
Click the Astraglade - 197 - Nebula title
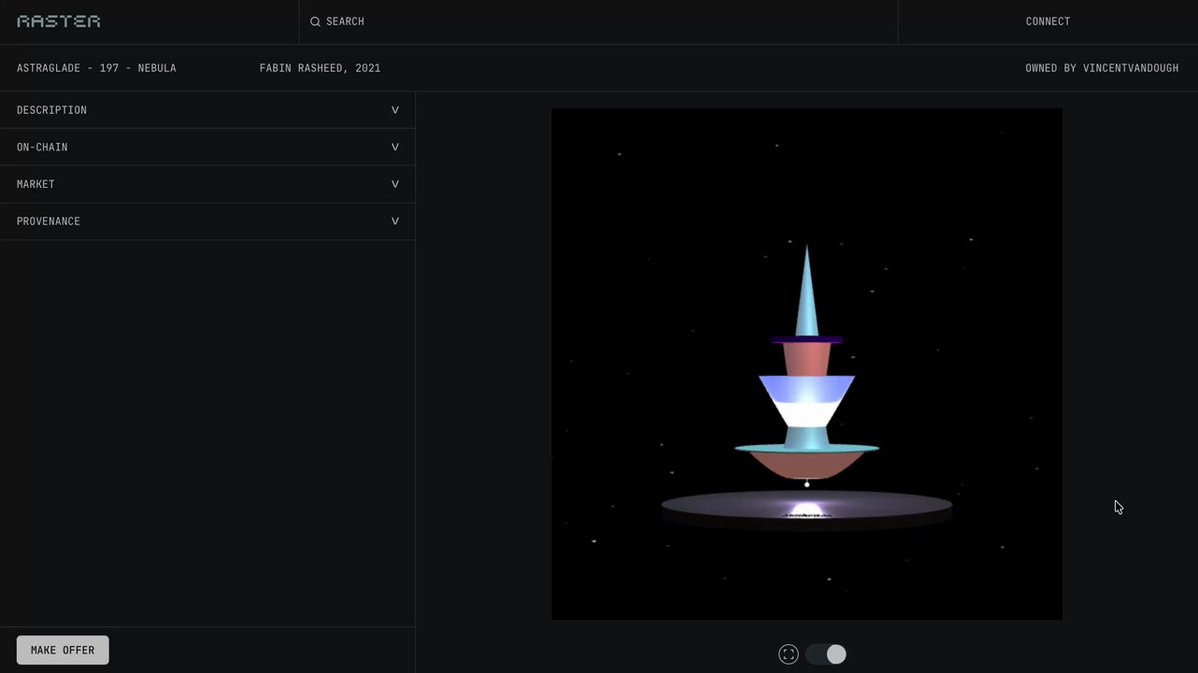pyautogui.click(x=96, y=68)
